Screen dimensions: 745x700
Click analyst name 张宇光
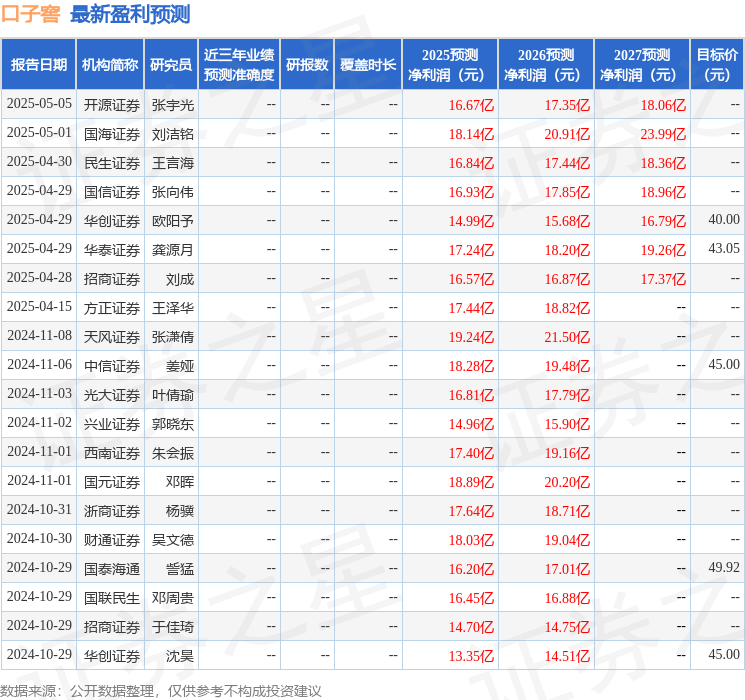[172, 104]
